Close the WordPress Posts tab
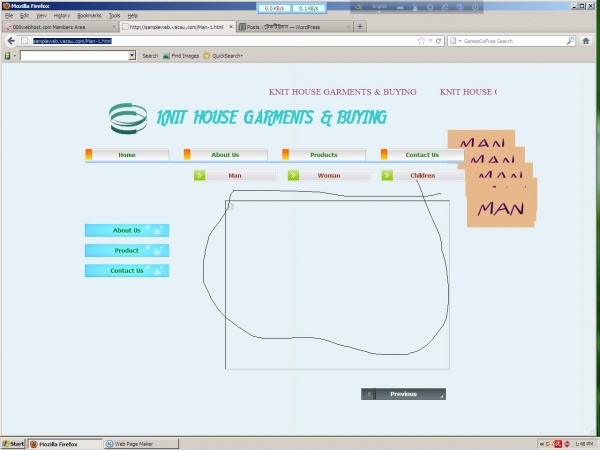The image size is (600, 450). point(348,27)
